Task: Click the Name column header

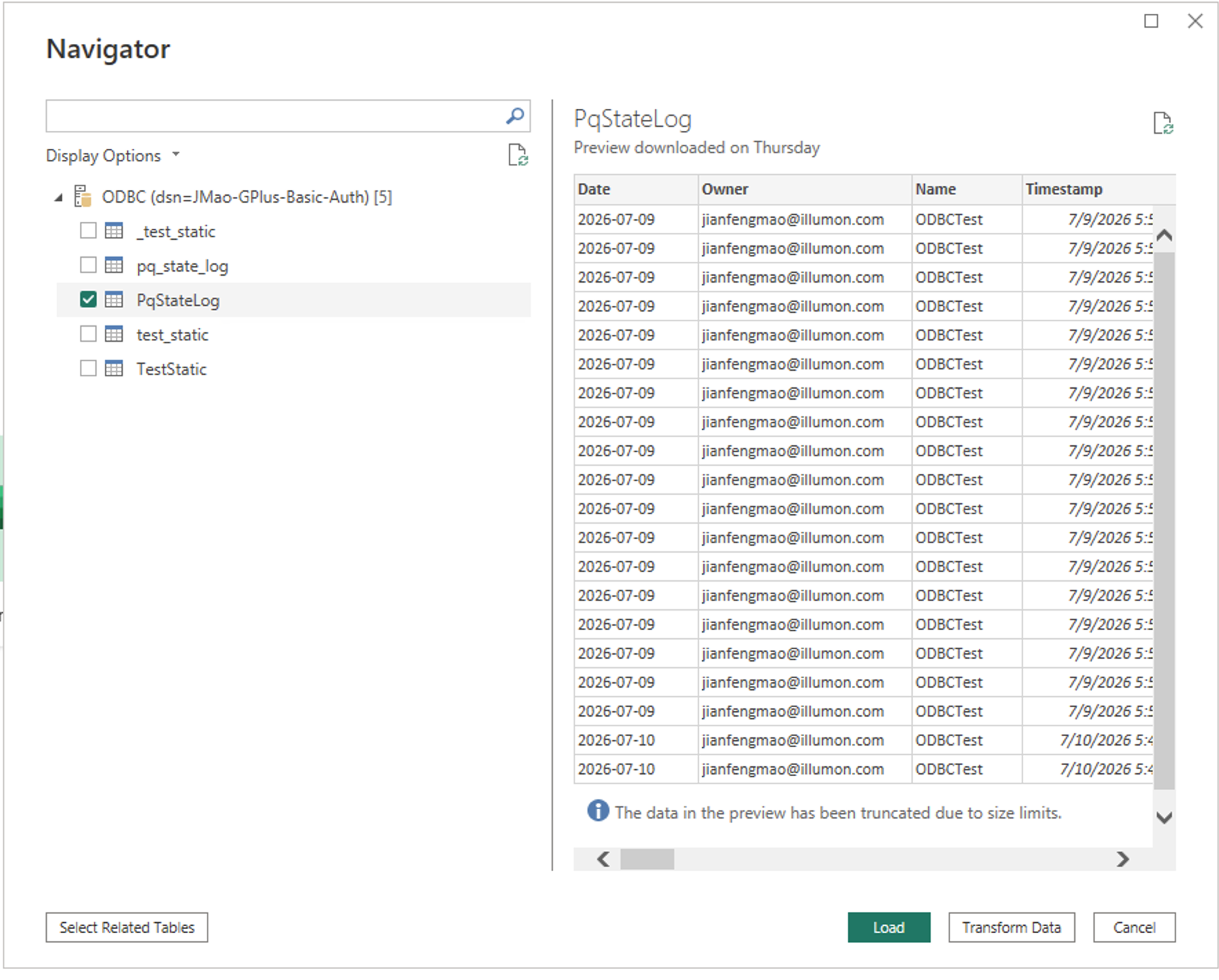Action: (x=967, y=189)
